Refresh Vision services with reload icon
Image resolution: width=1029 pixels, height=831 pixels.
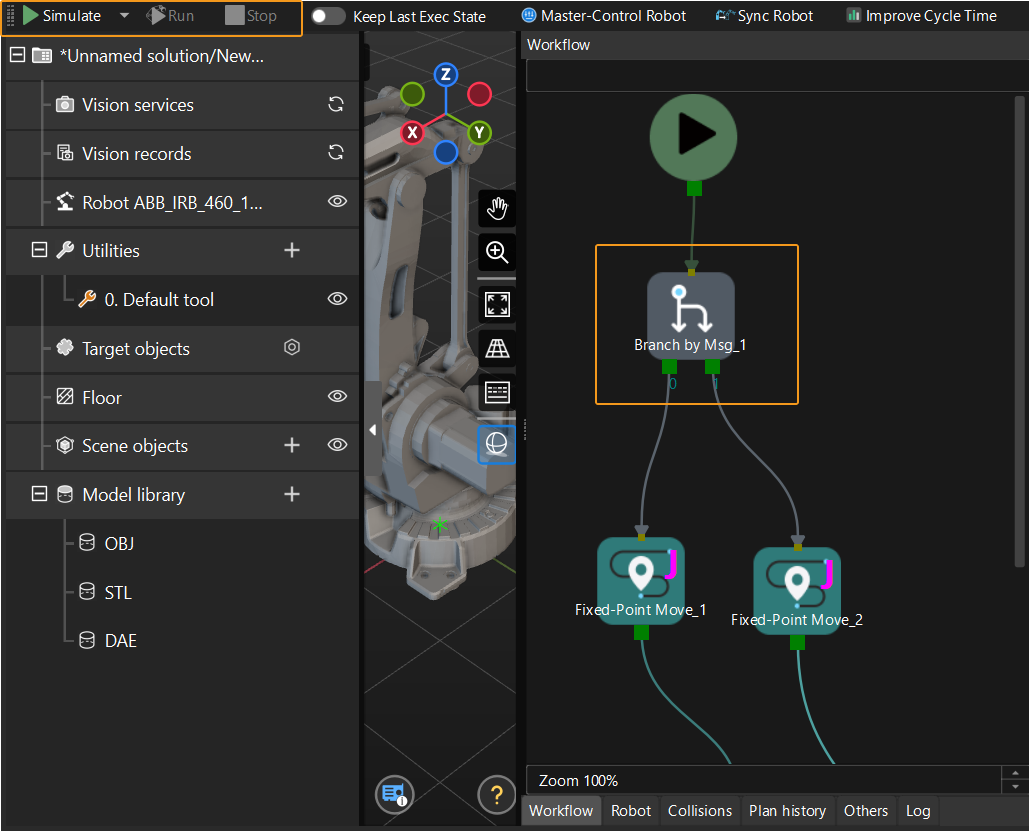click(337, 104)
